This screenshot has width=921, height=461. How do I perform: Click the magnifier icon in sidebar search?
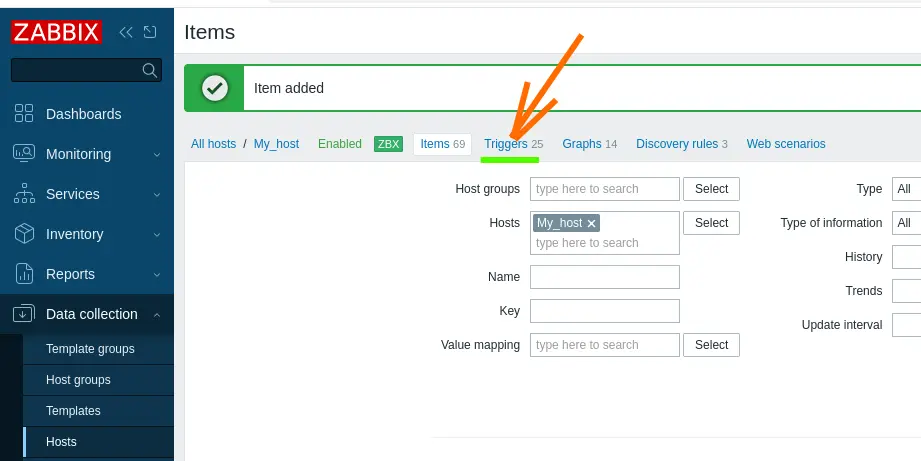pyautogui.click(x=149, y=70)
